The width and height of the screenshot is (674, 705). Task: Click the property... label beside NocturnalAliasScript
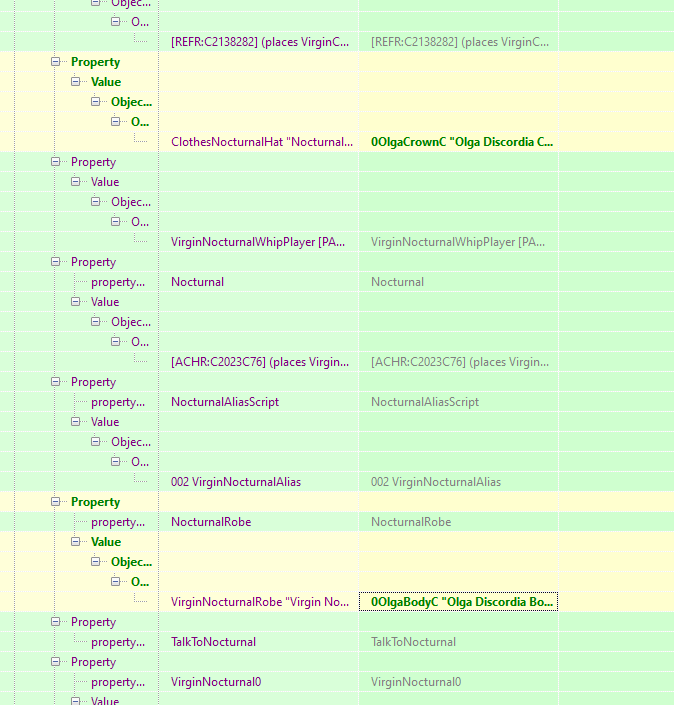pyautogui.click(x=118, y=402)
